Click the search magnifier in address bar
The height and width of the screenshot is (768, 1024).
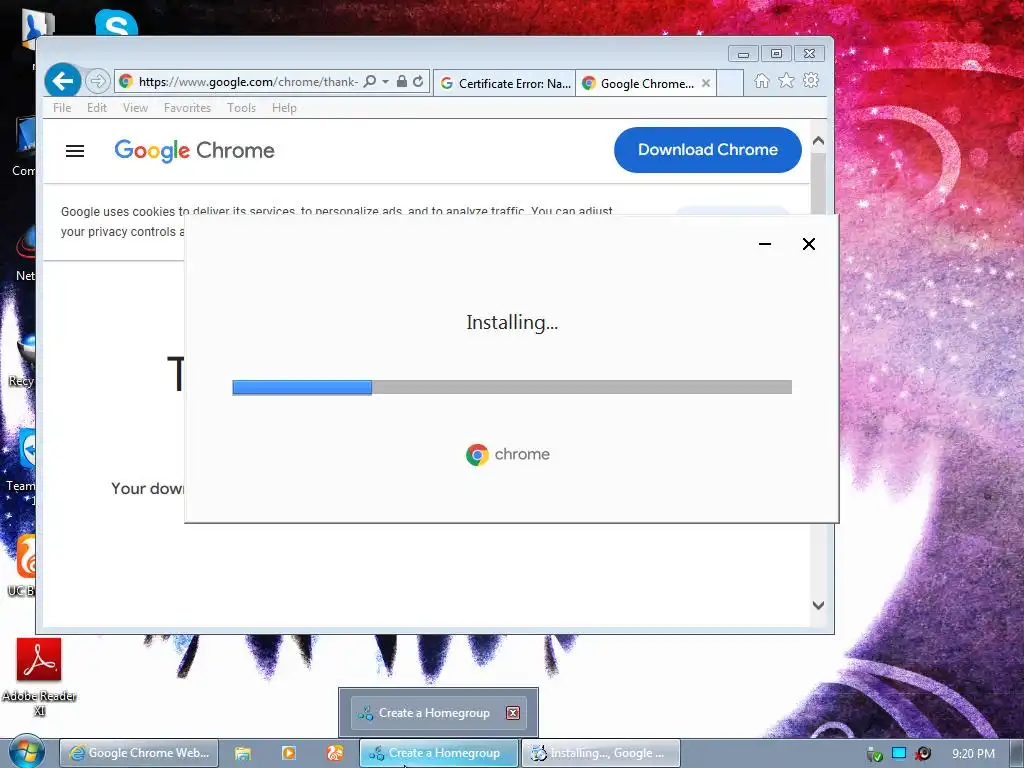(370, 82)
